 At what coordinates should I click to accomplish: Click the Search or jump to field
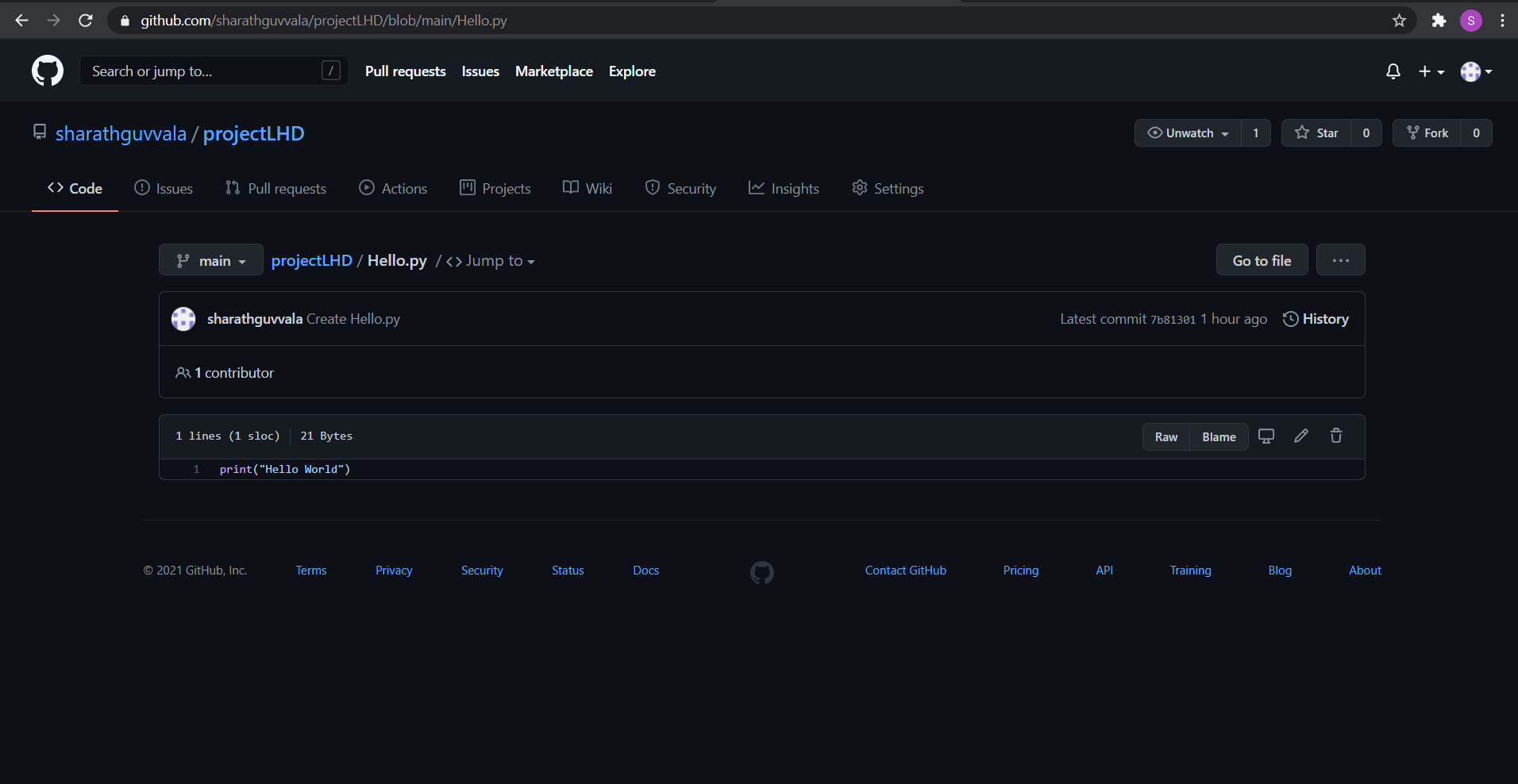[214, 71]
